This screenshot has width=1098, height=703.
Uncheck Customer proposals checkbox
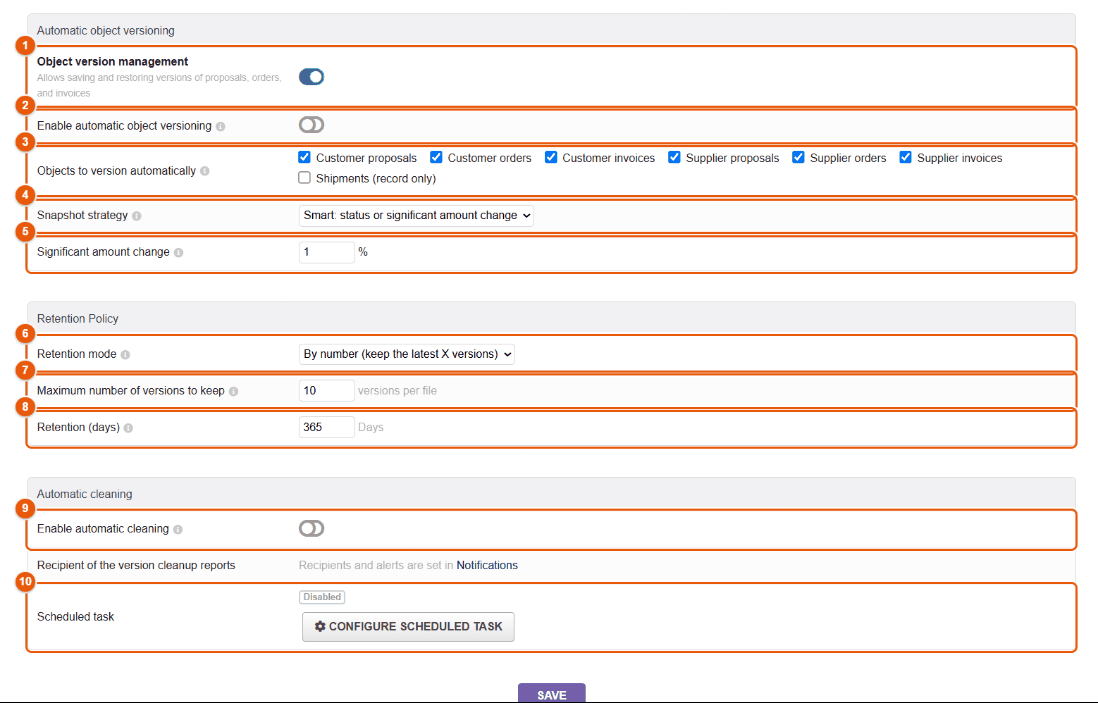305,157
